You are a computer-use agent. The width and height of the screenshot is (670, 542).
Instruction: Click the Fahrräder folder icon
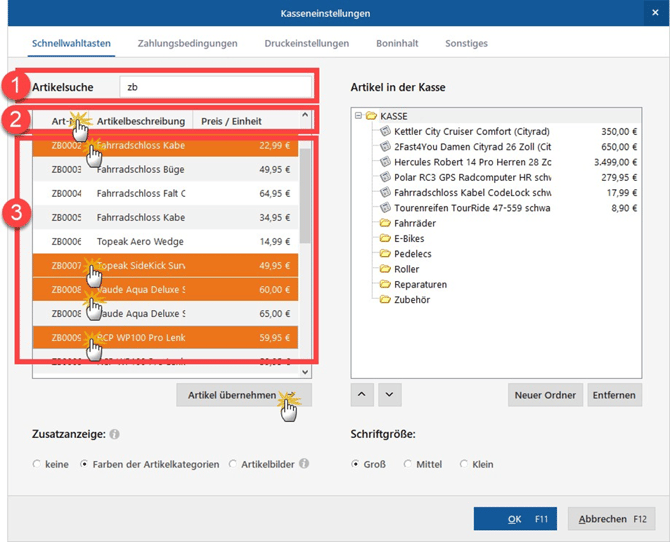click(x=385, y=224)
